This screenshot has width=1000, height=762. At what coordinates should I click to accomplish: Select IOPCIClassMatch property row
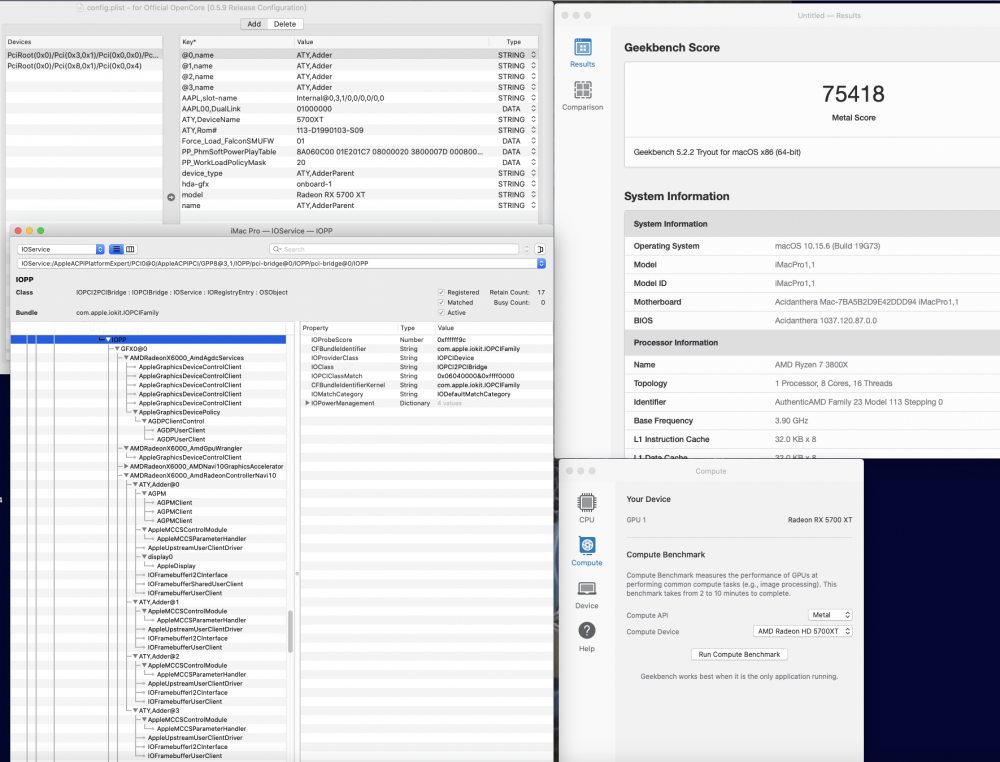tap(426, 376)
